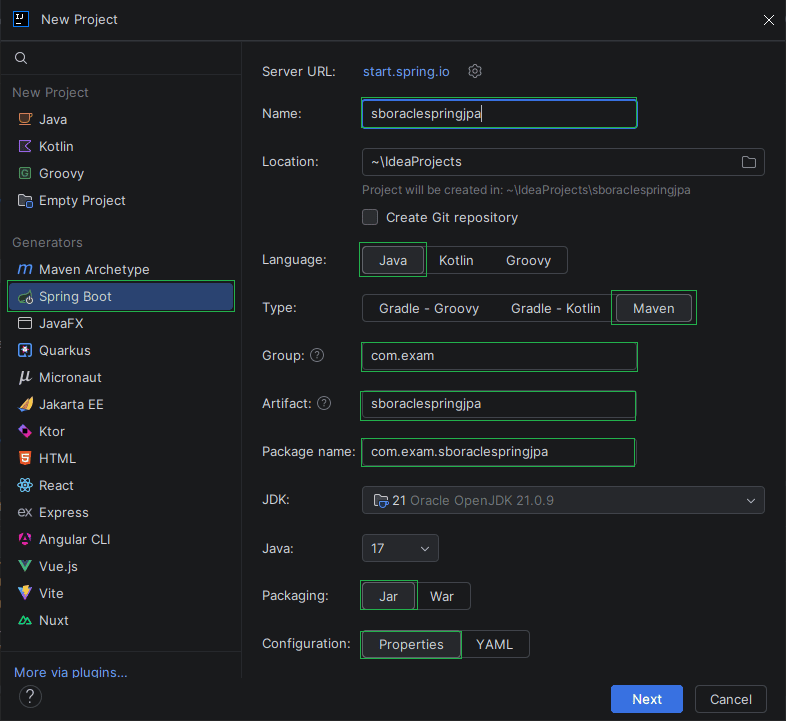Choose Empty Project from the list

(x=82, y=200)
